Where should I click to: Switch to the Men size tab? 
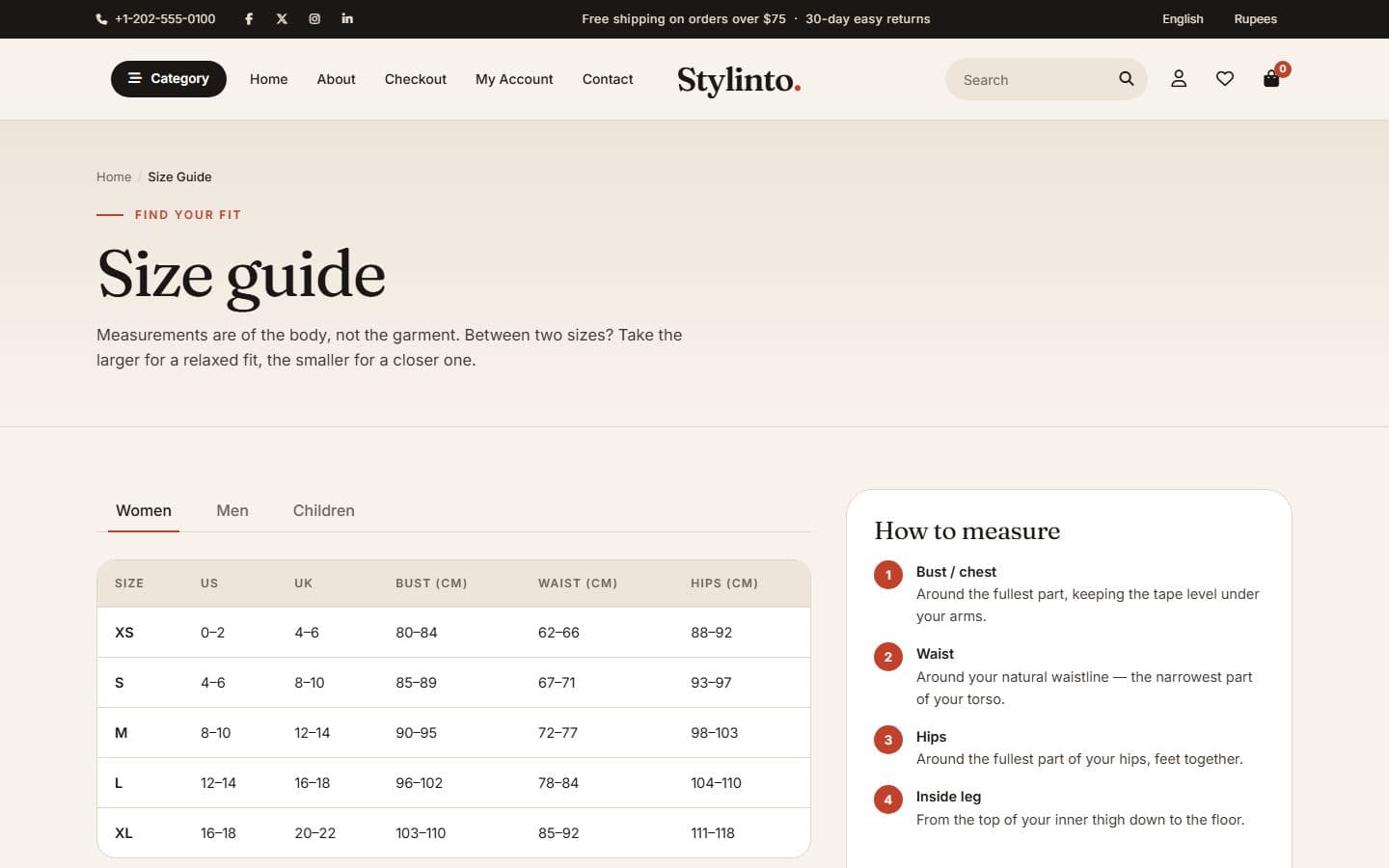[x=232, y=510]
